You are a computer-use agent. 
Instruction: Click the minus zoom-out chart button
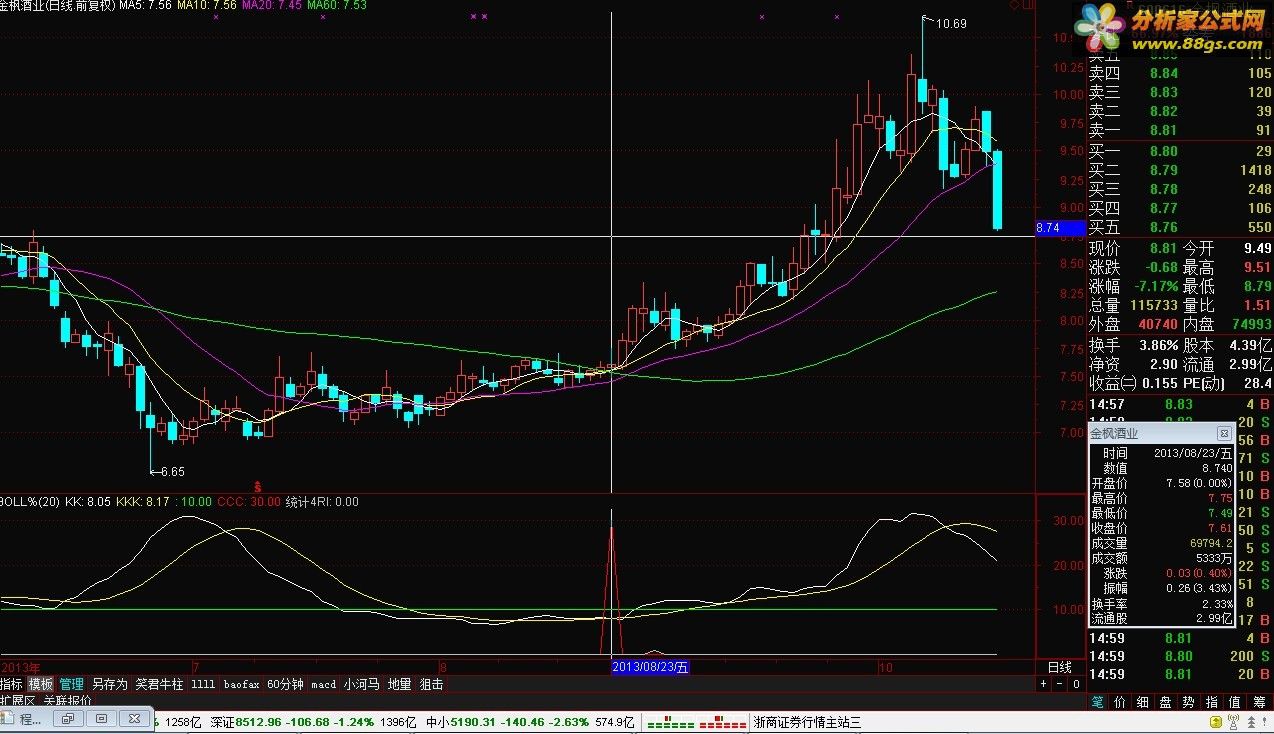tap(1059, 685)
